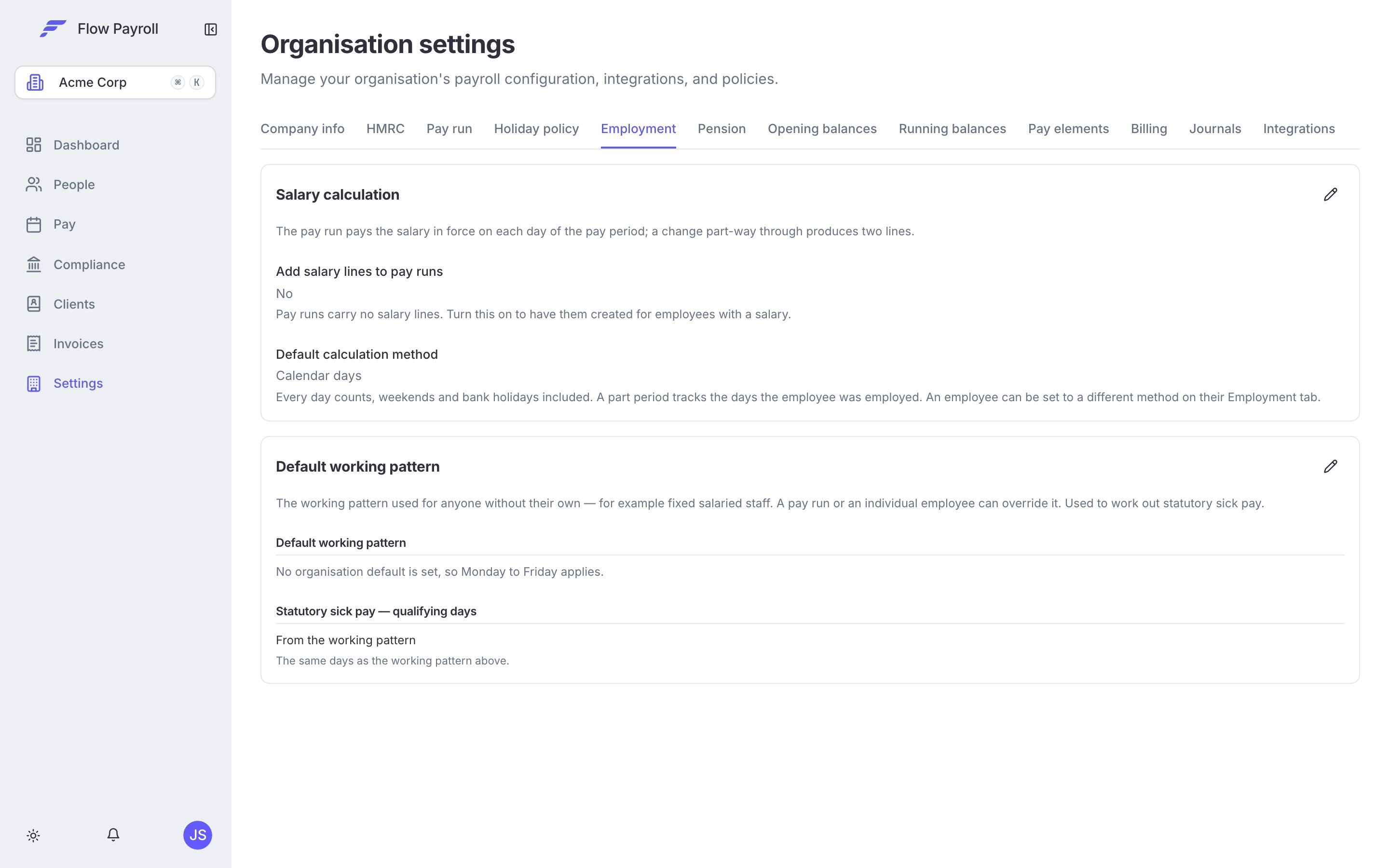
Task: Click the Organisation settings heading
Action: click(387, 44)
